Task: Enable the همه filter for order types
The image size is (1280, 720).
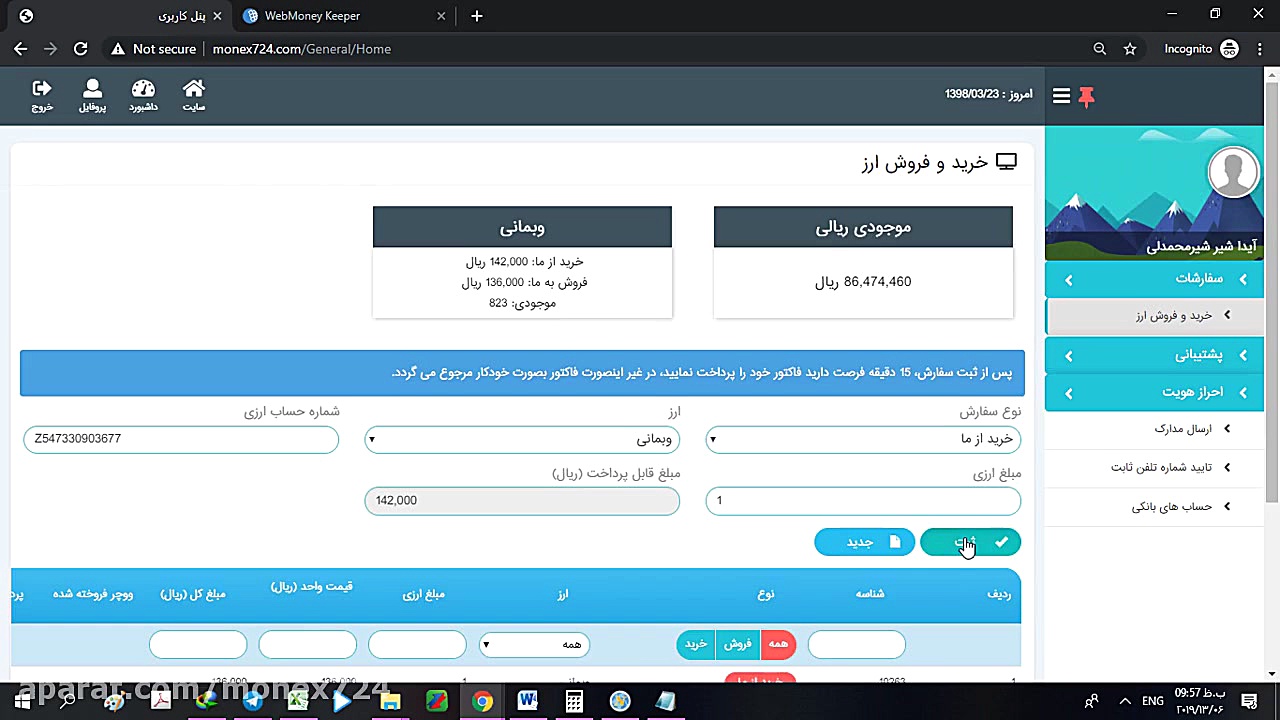Action: (x=778, y=644)
